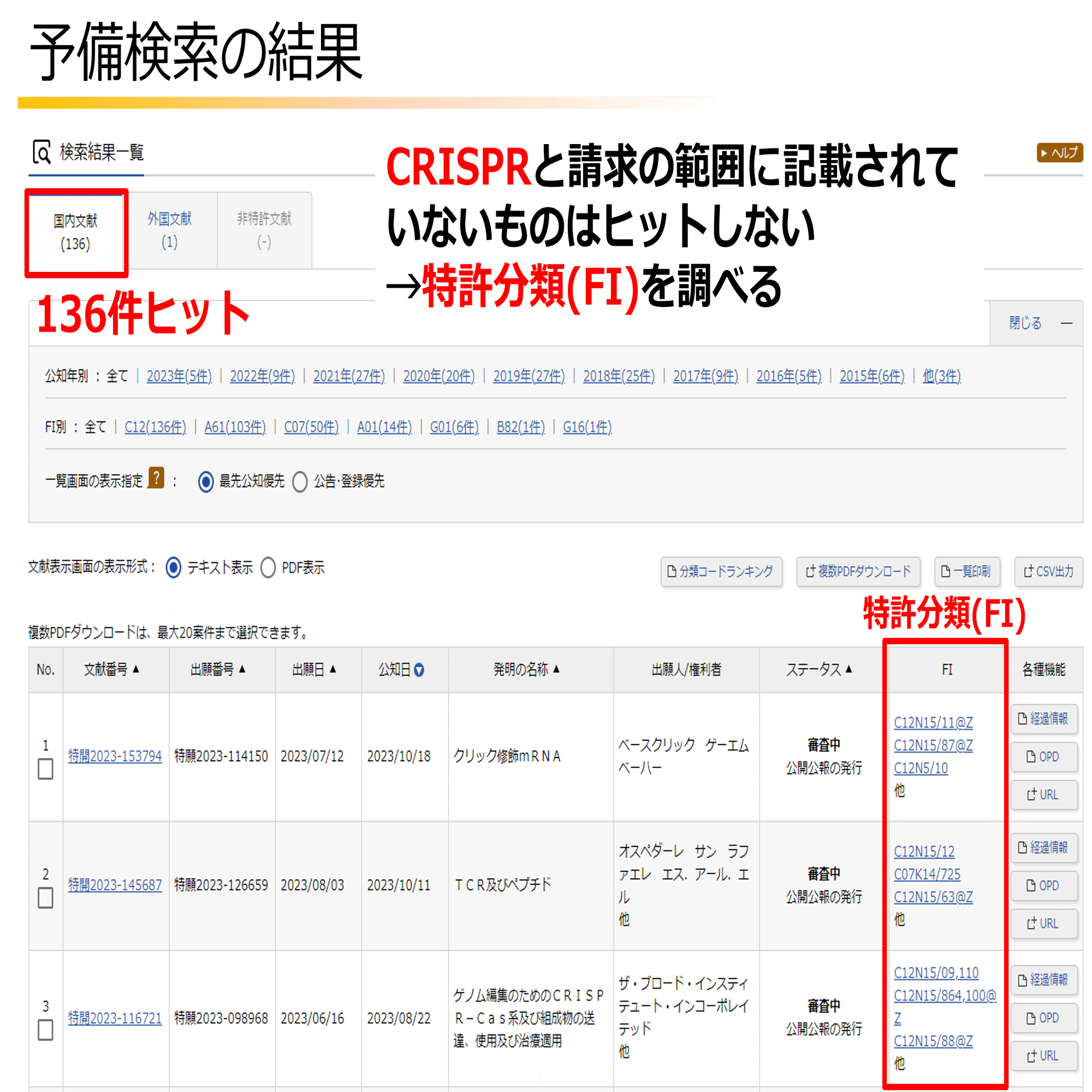Filter results by 2019年(27件)

click(x=529, y=376)
